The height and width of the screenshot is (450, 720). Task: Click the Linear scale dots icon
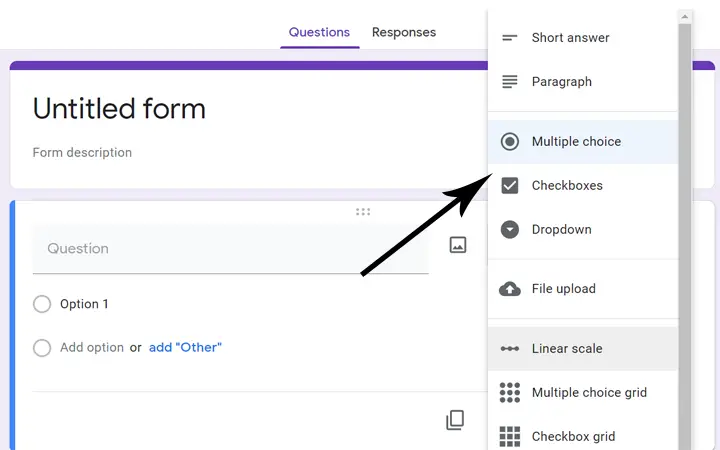pyautogui.click(x=510, y=349)
